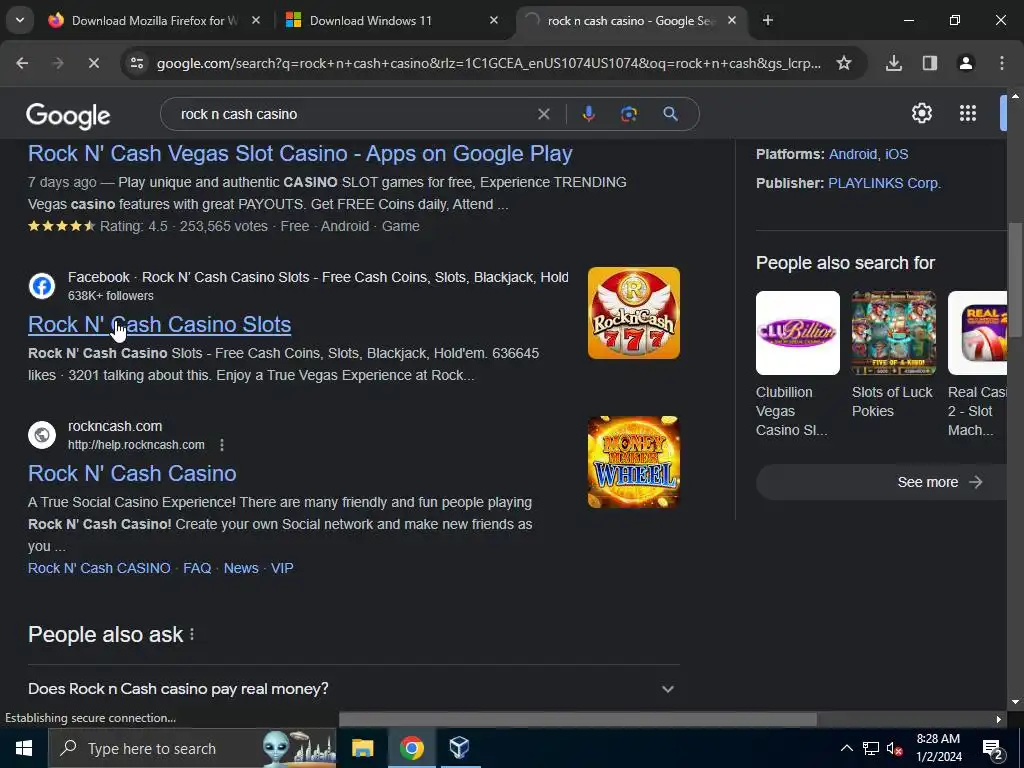The image size is (1024, 768).
Task: Open Chrome three-dot menu
Action: pos(1002,63)
